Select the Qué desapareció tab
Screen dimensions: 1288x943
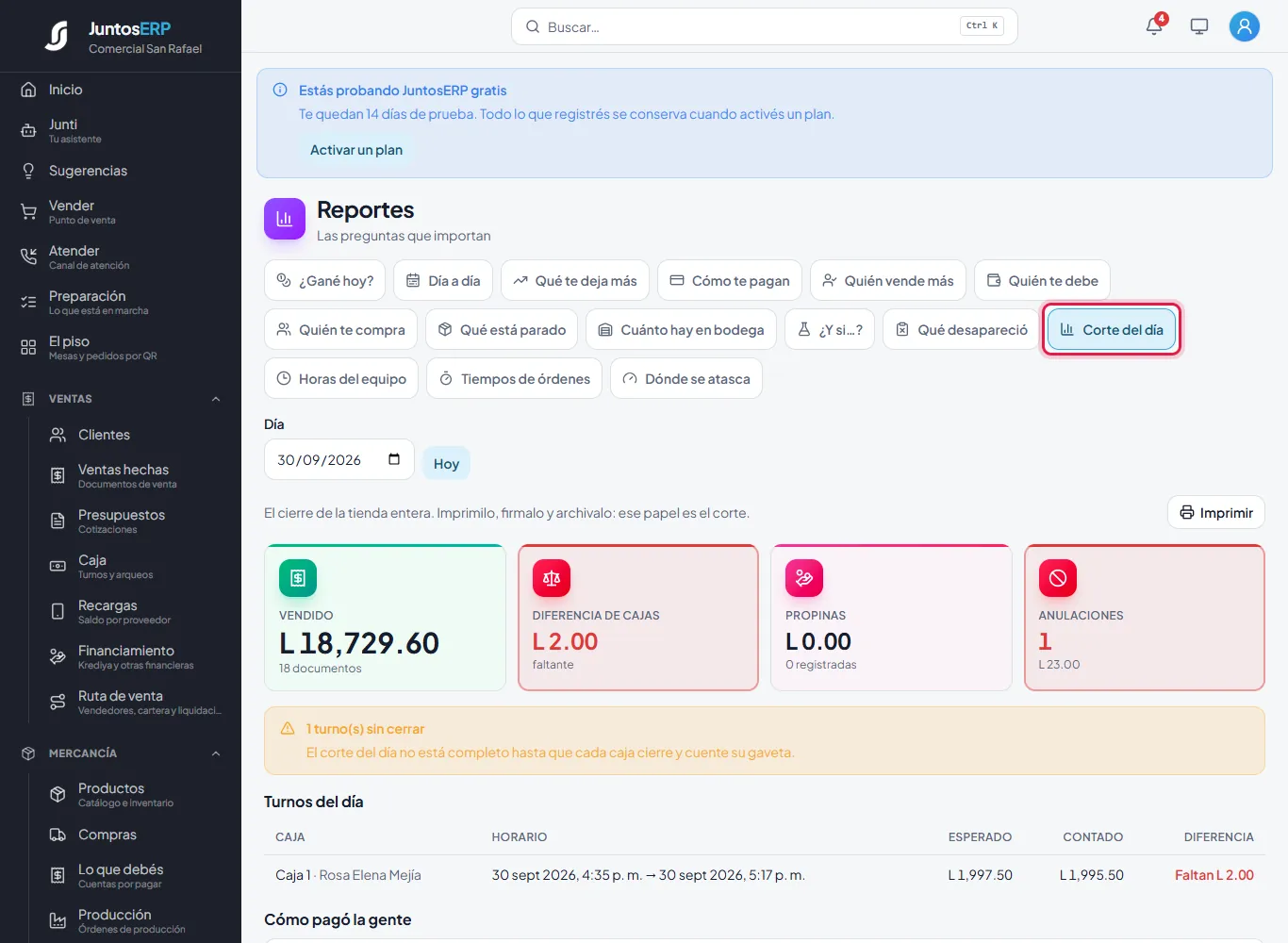click(x=962, y=329)
